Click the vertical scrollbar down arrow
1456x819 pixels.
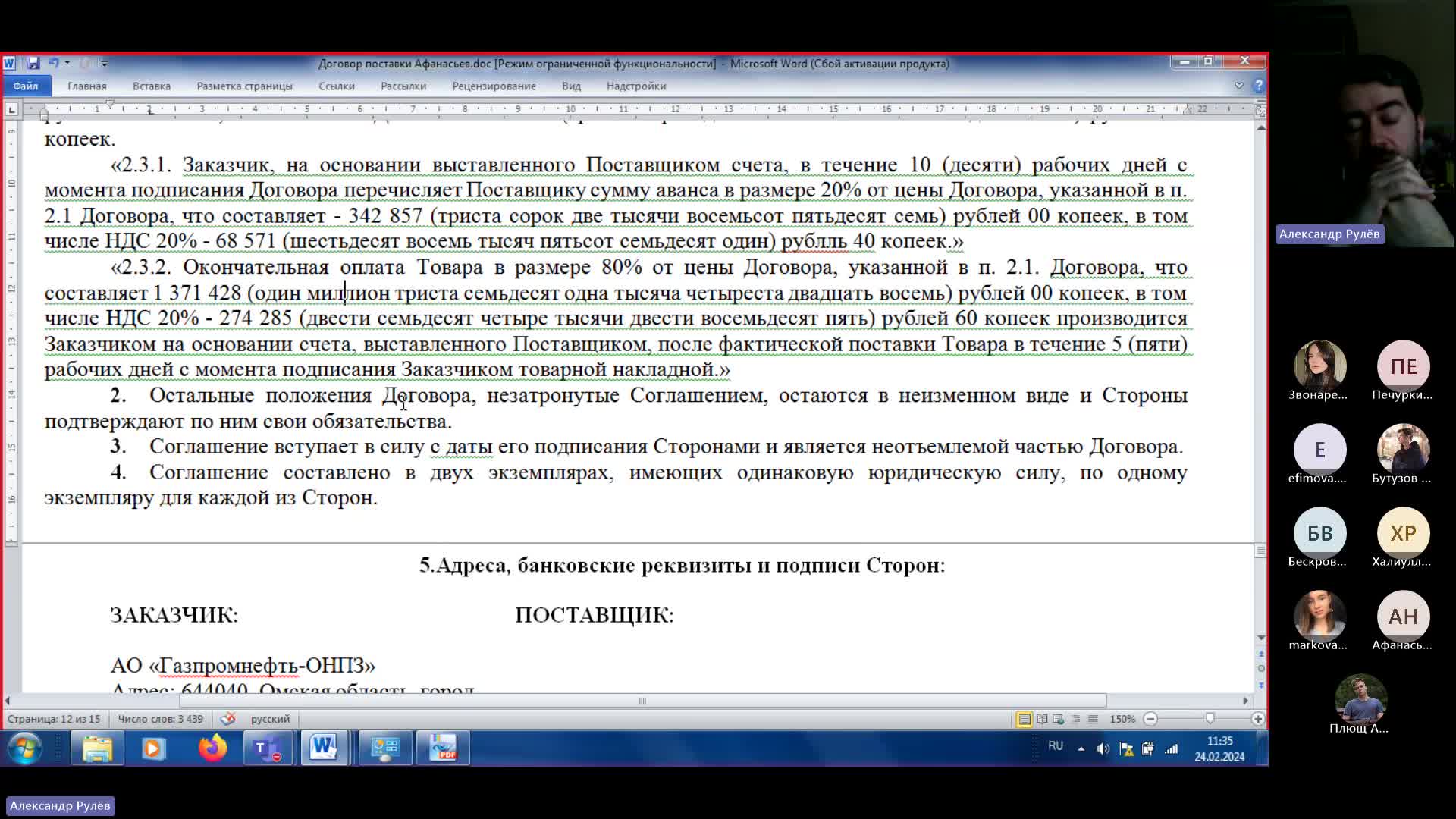coord(1260,638)
